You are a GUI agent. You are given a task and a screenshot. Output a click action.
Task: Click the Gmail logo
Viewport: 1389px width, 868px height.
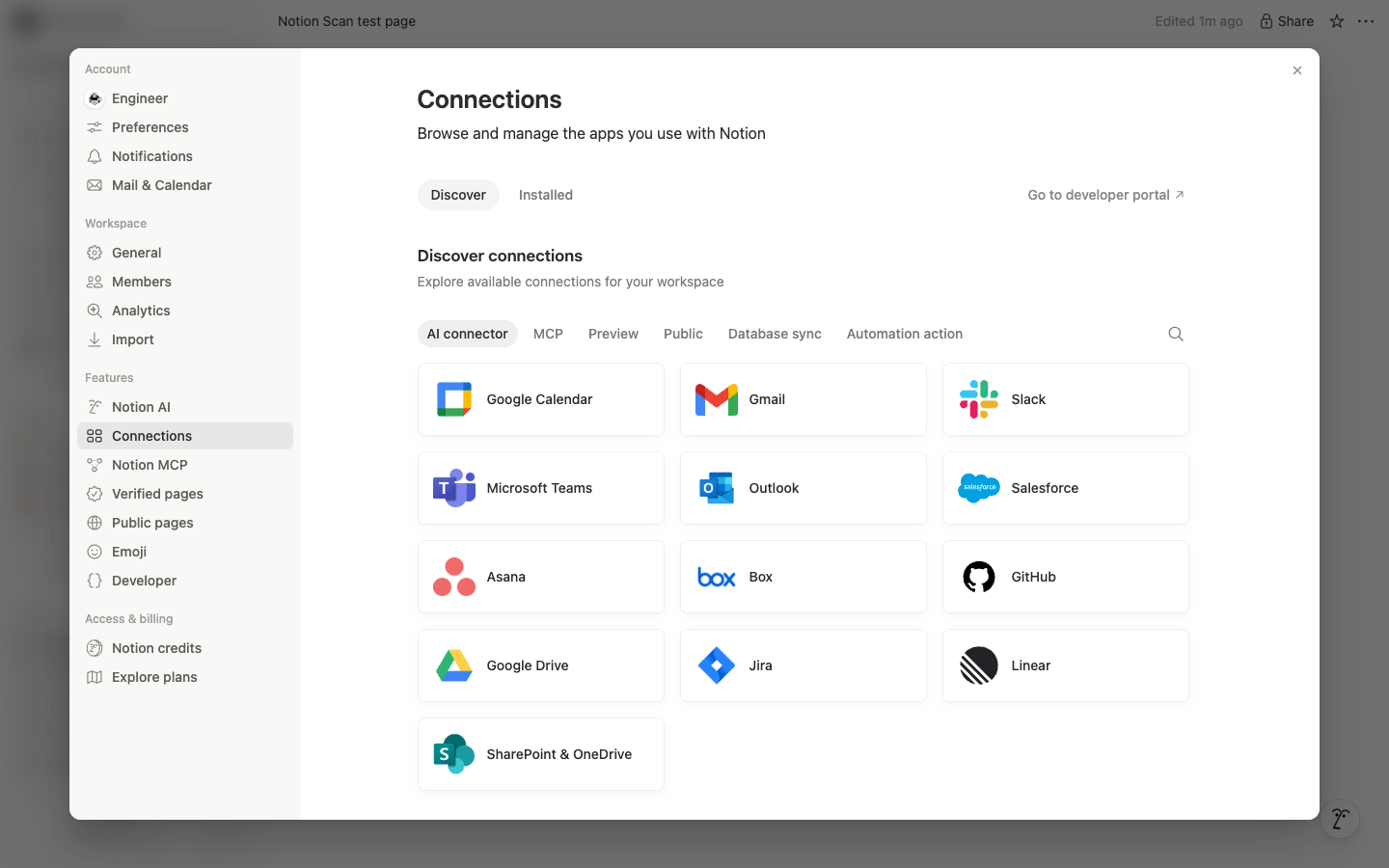(717, 399)
